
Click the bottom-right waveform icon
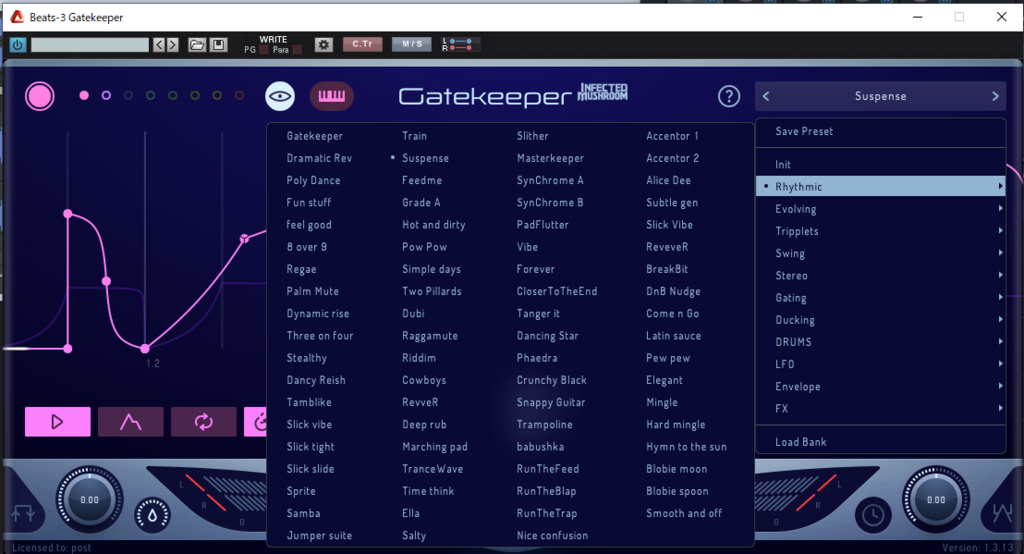(1002, 513)
